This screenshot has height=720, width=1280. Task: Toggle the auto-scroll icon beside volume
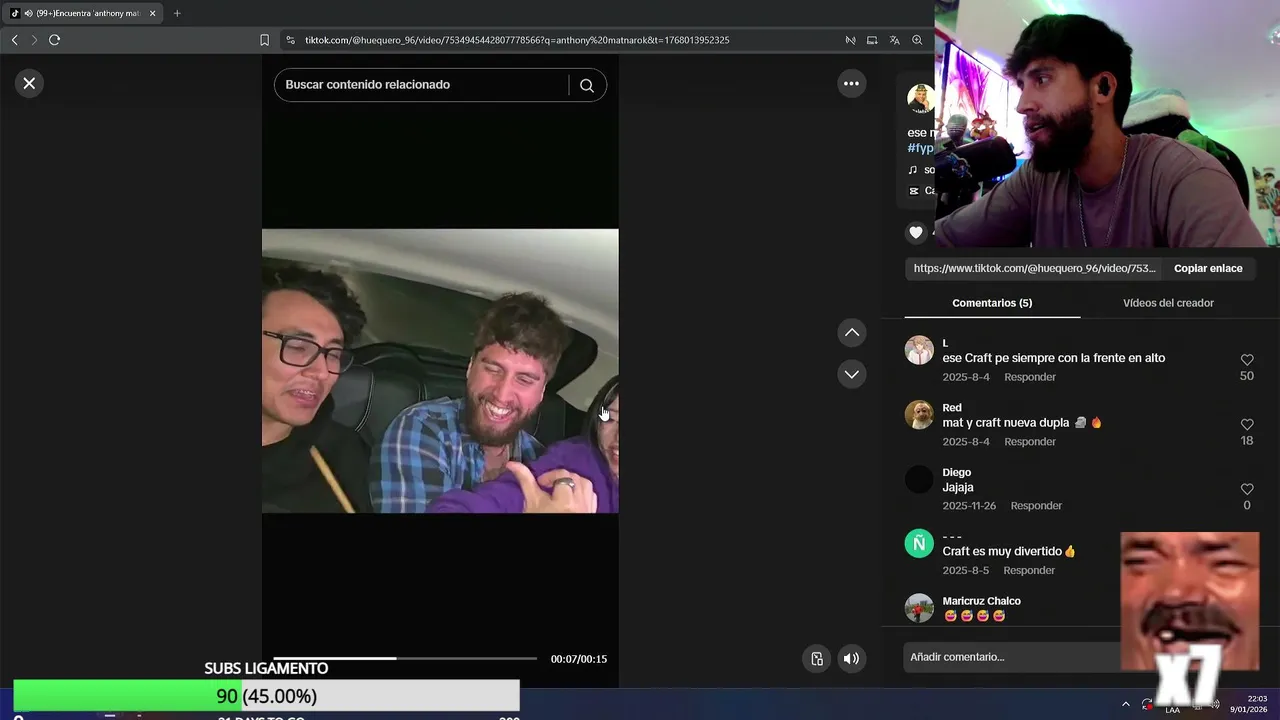pyautogui.click(x=817, y=658)
